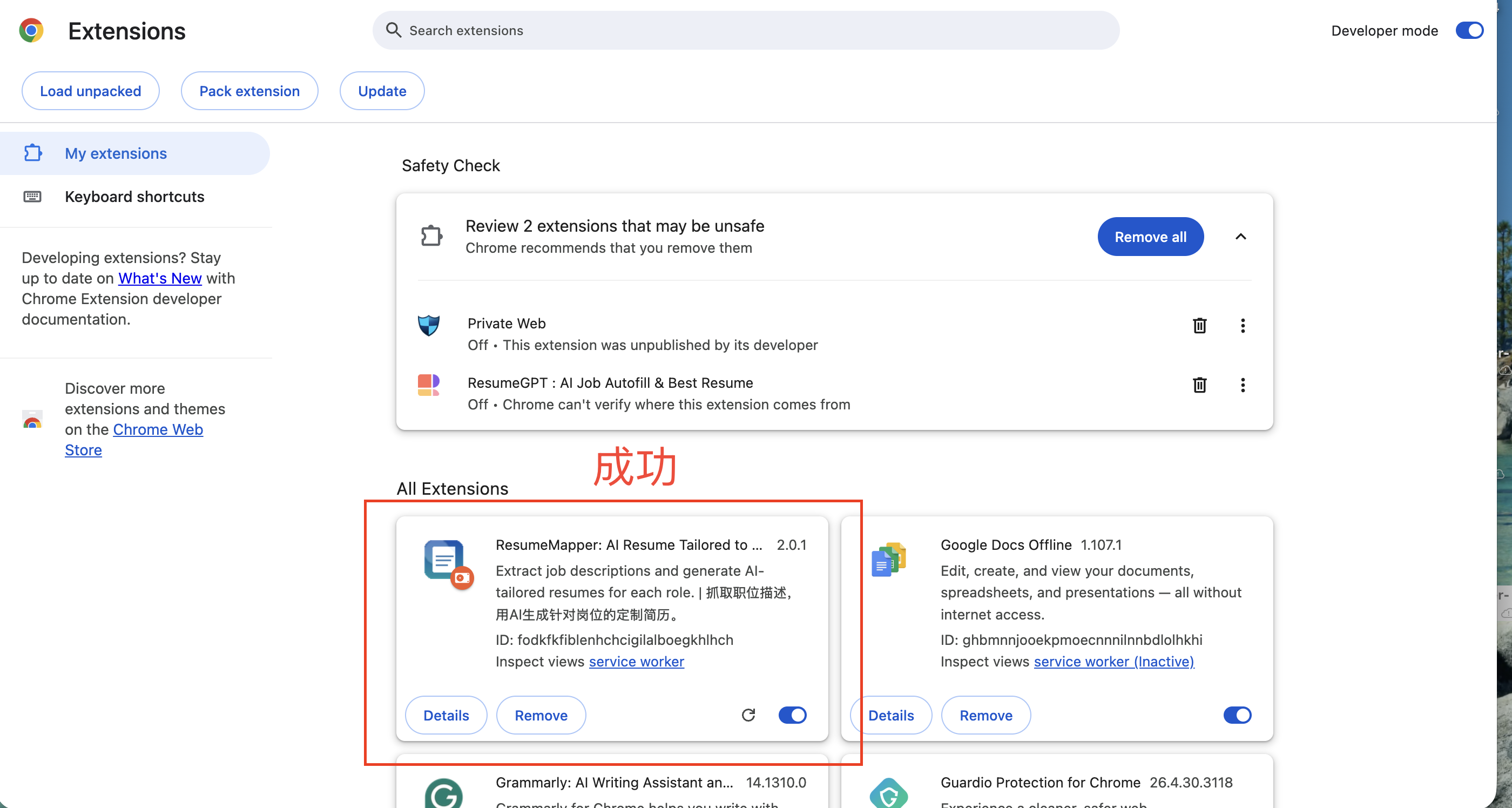Click Remove all unsafe extensions
The width and height of the screenshot is (1512, 808).
point(1150,236)
